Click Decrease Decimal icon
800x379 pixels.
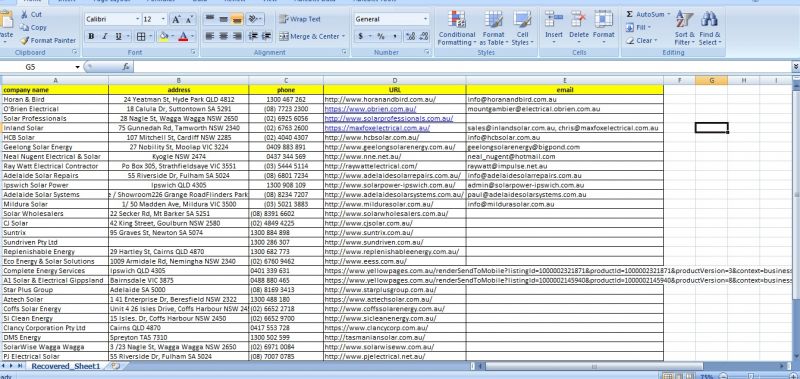point(423,36)
